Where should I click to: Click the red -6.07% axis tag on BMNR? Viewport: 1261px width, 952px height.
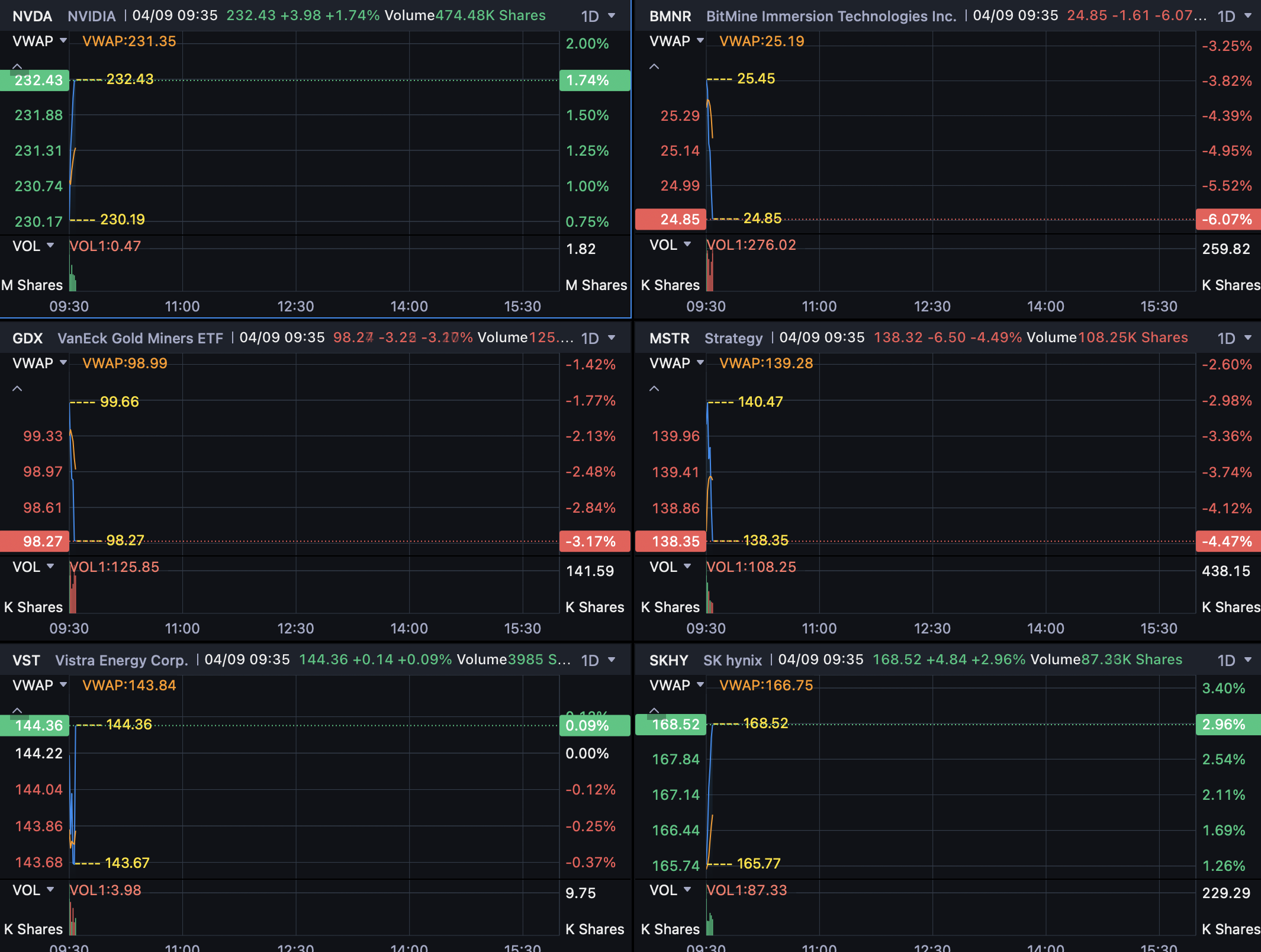tap(1228, 219)
